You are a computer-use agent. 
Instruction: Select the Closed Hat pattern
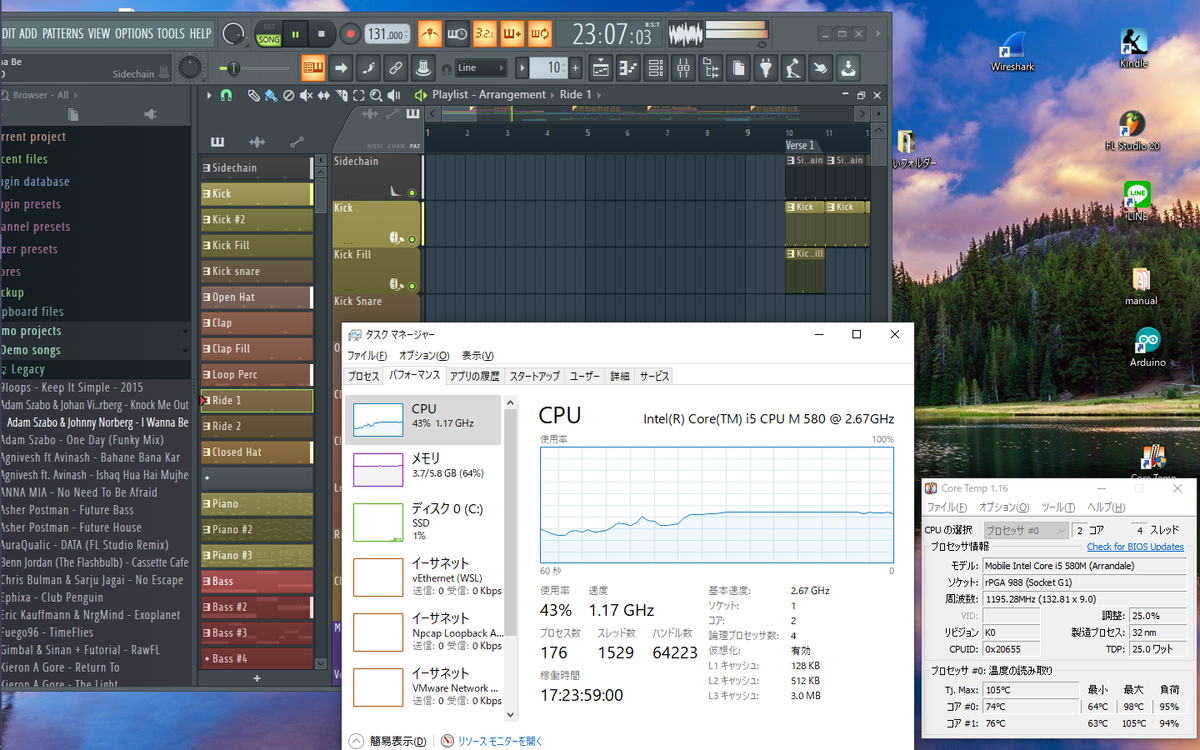(x=257, y=452)
